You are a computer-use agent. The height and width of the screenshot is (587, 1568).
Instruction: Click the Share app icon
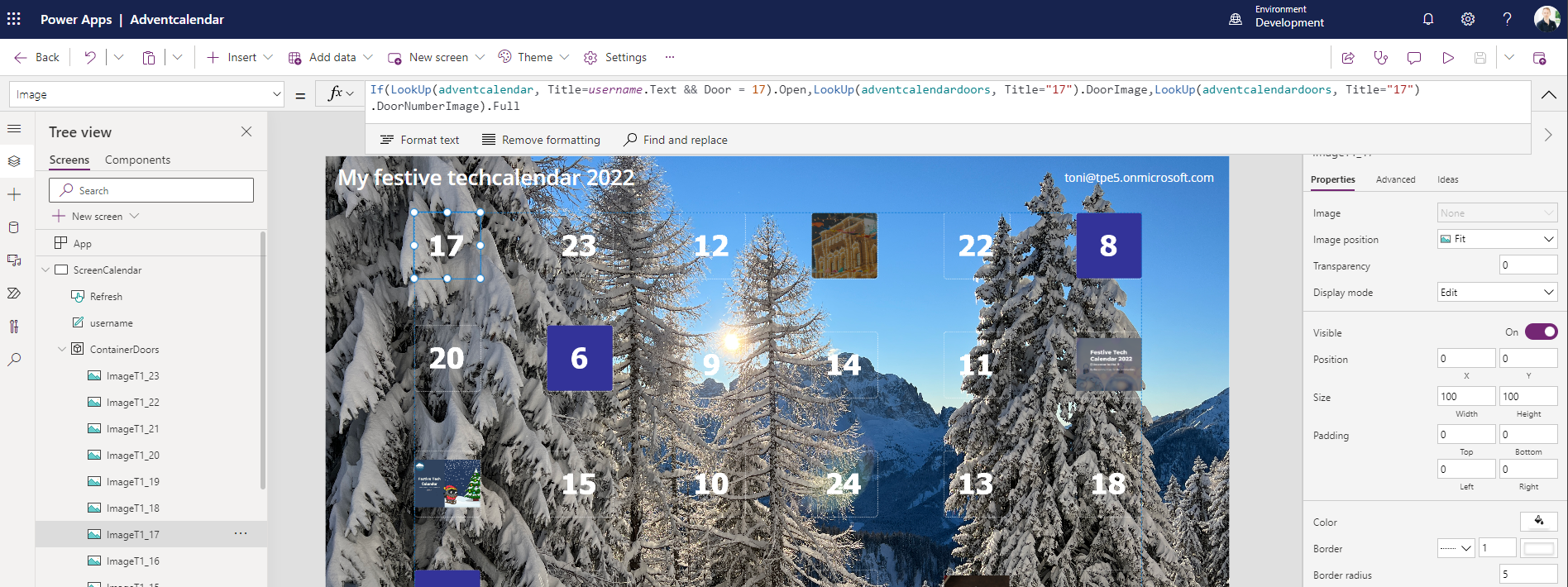tap(1348, 57)
